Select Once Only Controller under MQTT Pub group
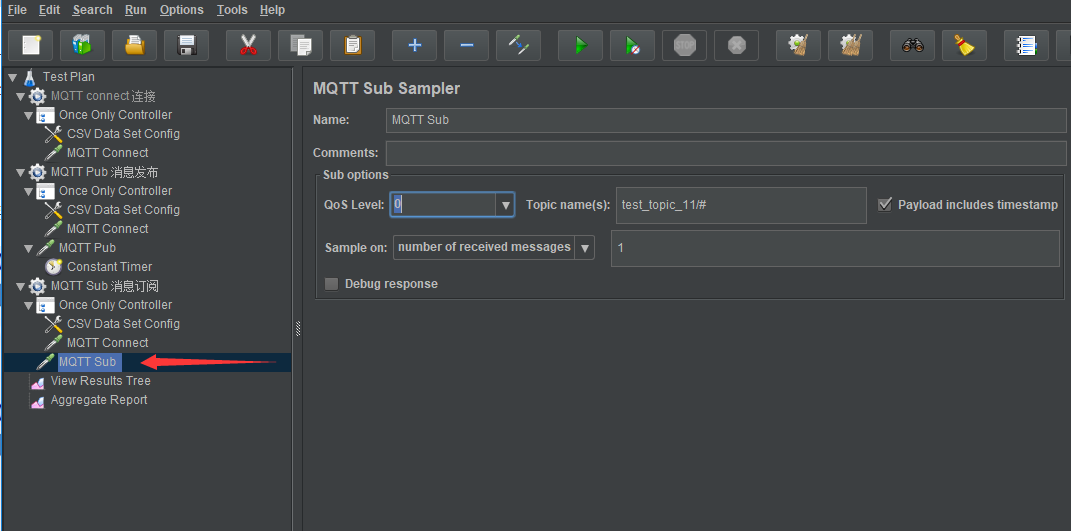 (115, 191)
